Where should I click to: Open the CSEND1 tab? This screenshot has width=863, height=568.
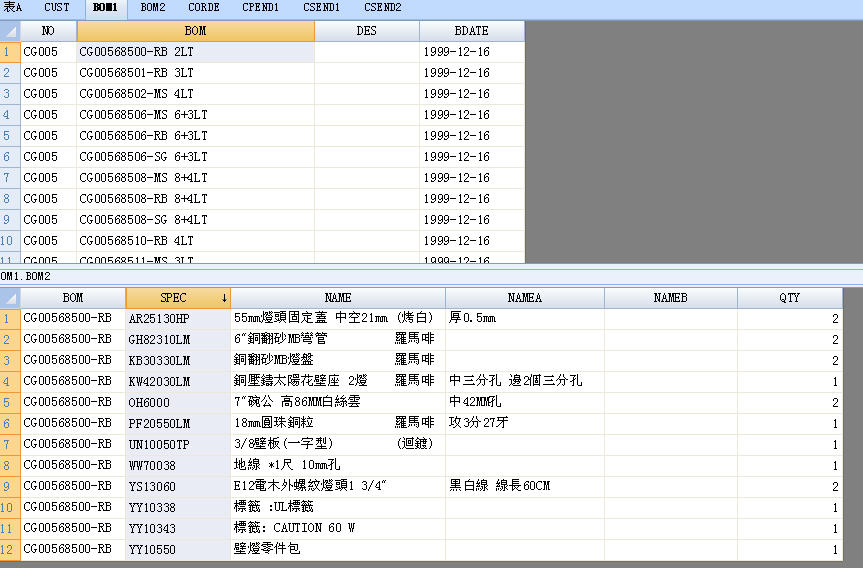[321, 8]
